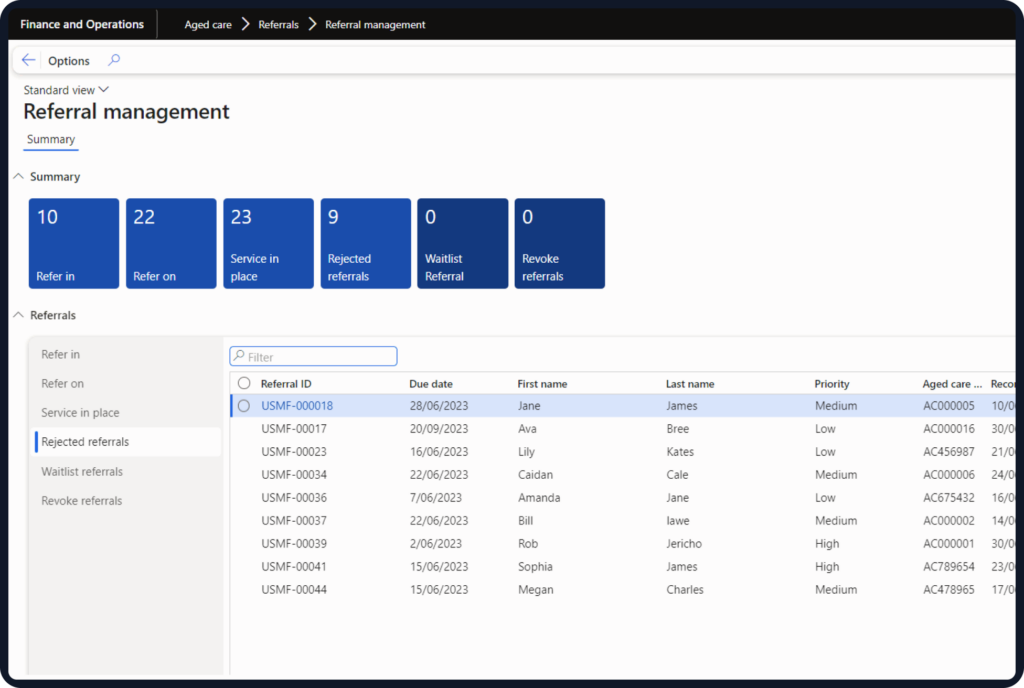Open referral link USMF-000018
The width and height of the screenshot is (1024, 688).
[297, 406]
